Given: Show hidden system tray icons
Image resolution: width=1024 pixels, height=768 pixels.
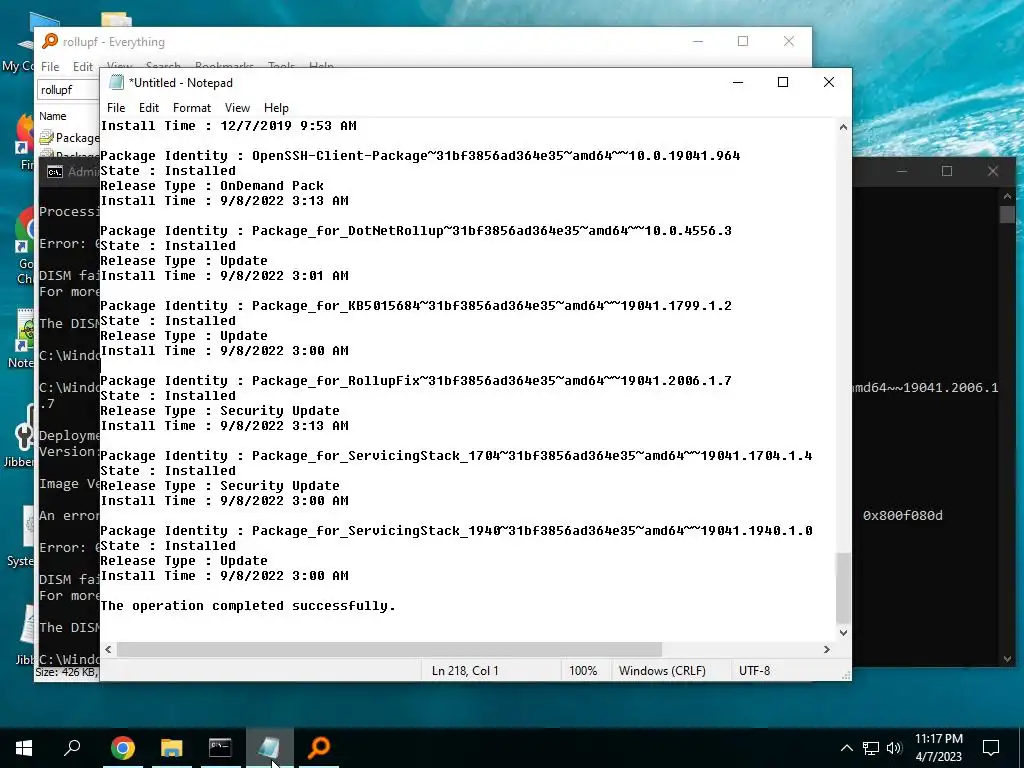Looking at the screenshot, I should pos(846,748).
